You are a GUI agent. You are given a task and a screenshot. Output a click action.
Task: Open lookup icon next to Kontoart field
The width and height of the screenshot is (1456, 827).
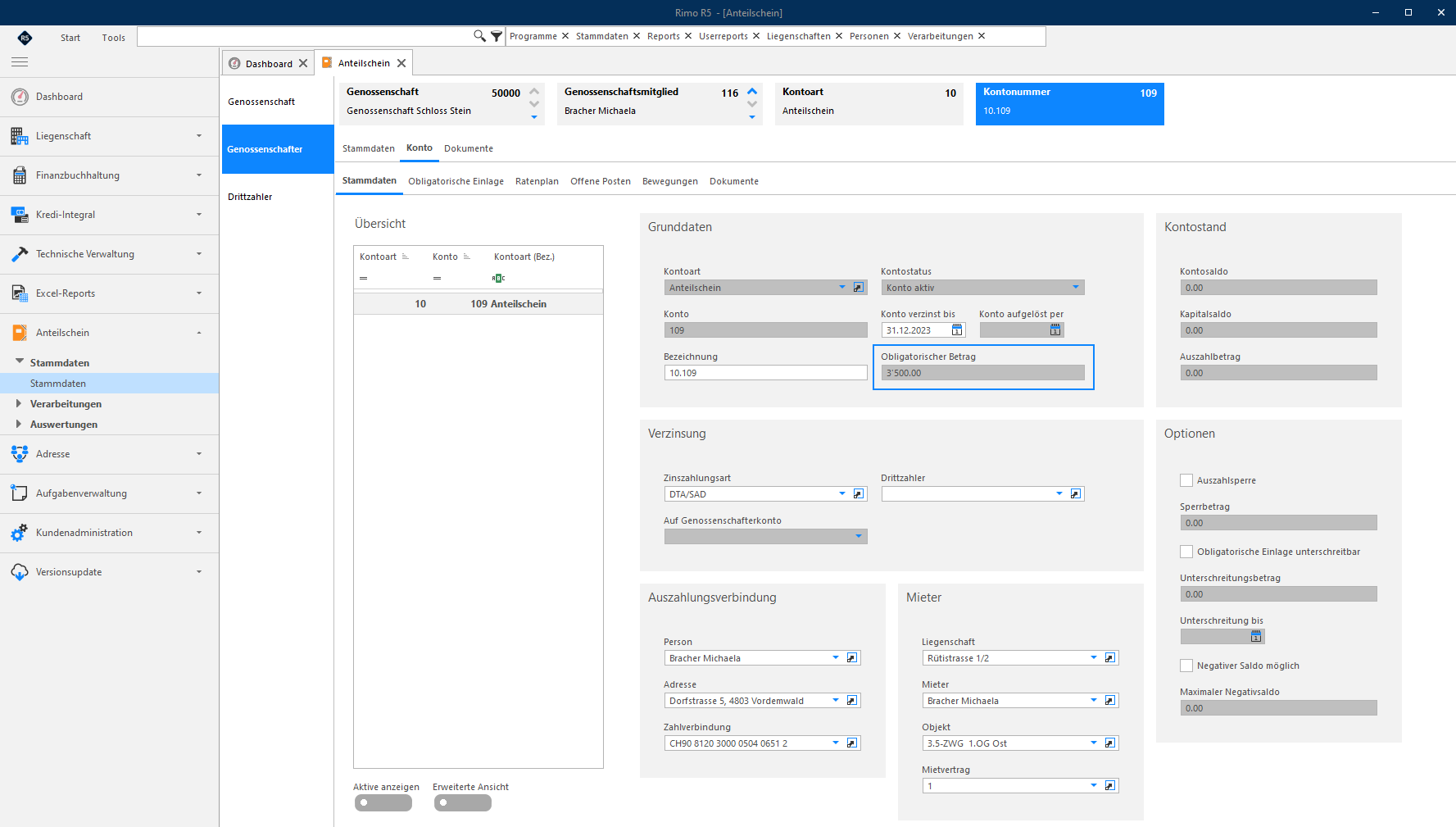pyautogui.click(x=859, y=288)
